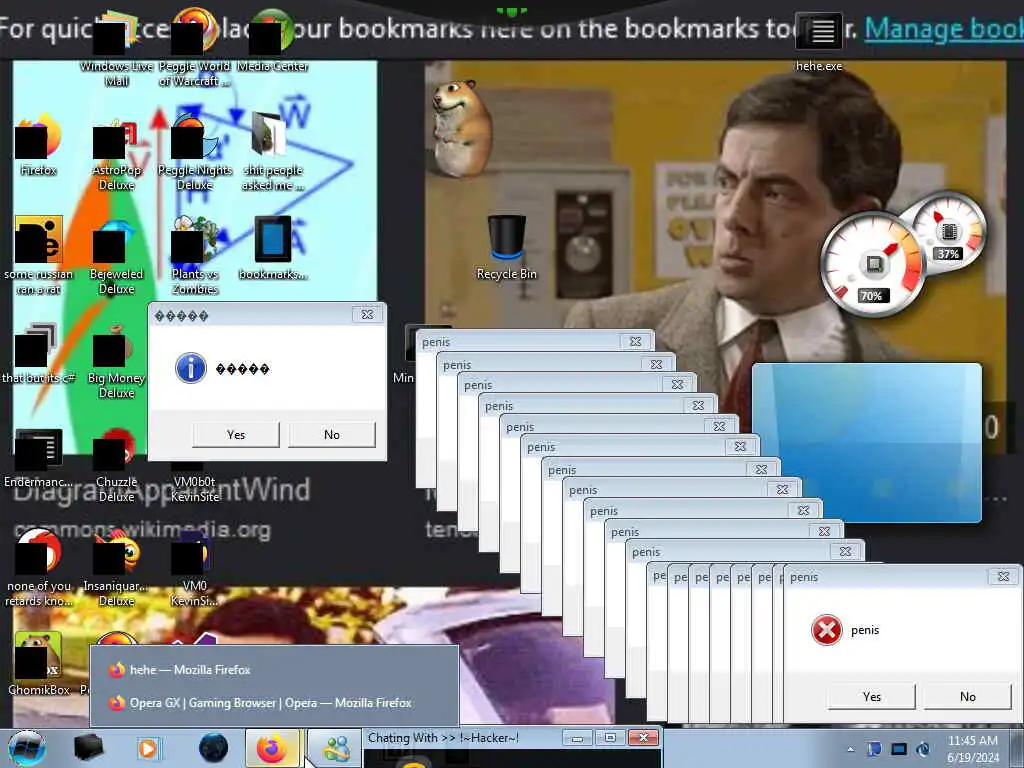
Task: Open the Windows Start orb
Action: tap(27, 748)
